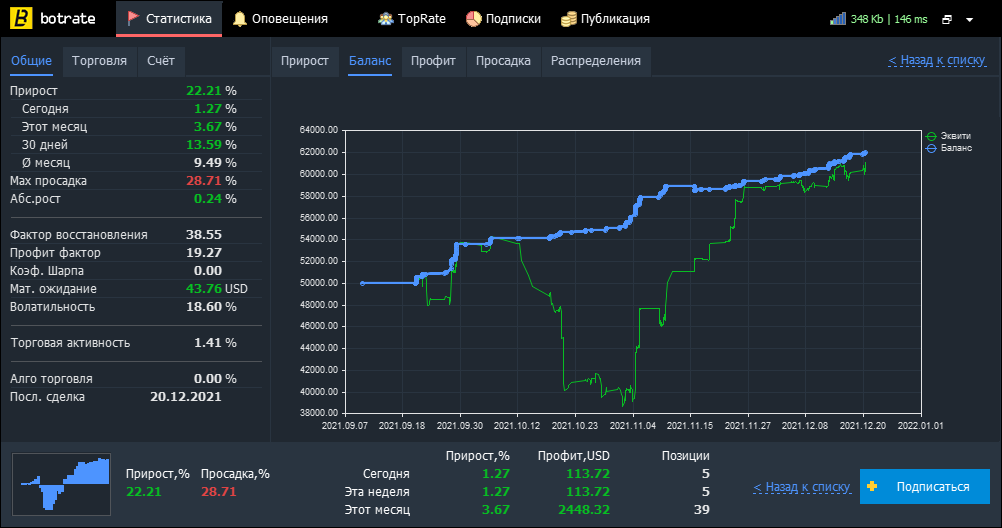Viewport: 1002px width, 528px height.
Task: Click bottom '< Назад к списку' link
Action: [802, 487]
